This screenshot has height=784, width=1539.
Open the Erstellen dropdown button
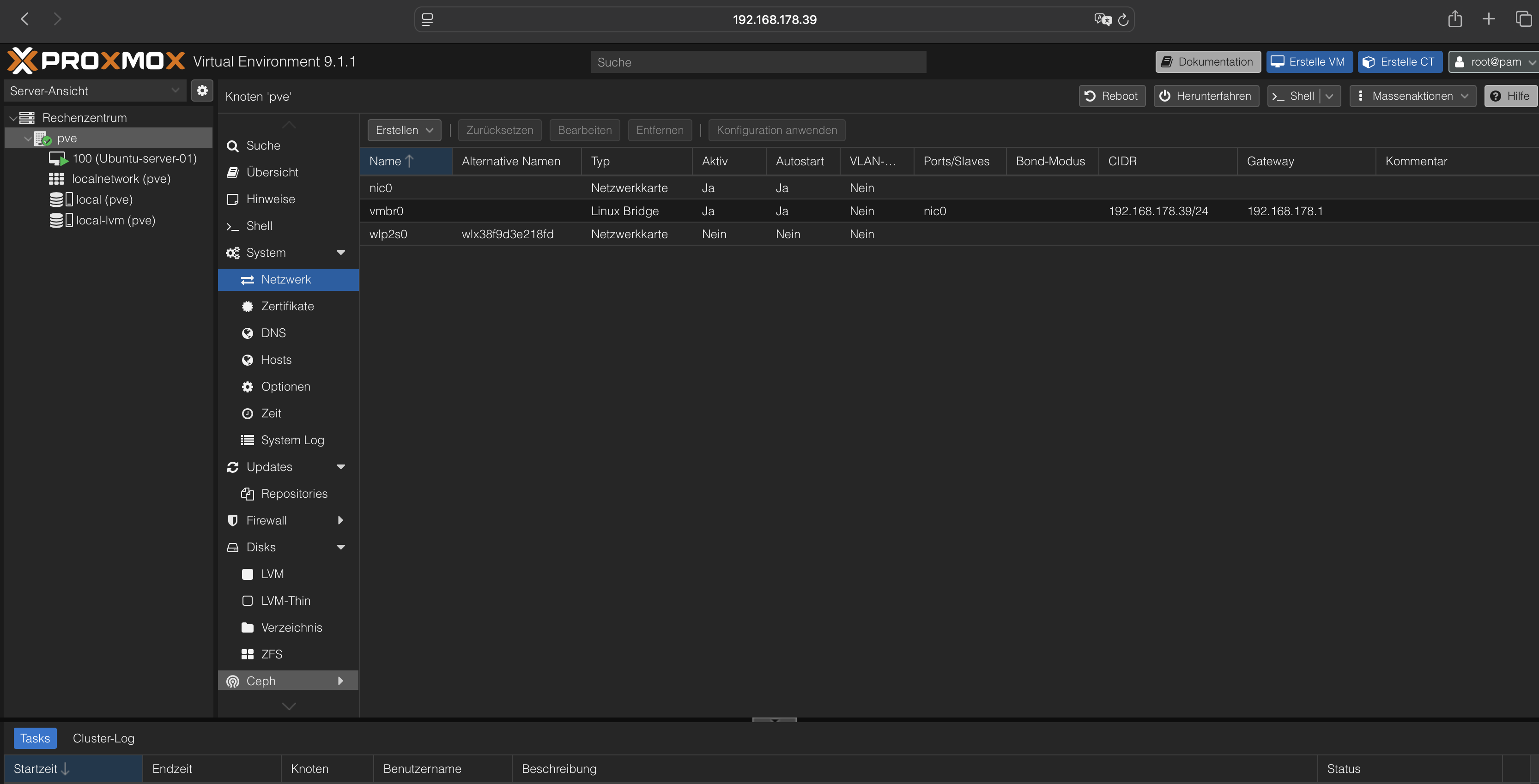coord(404,130)
